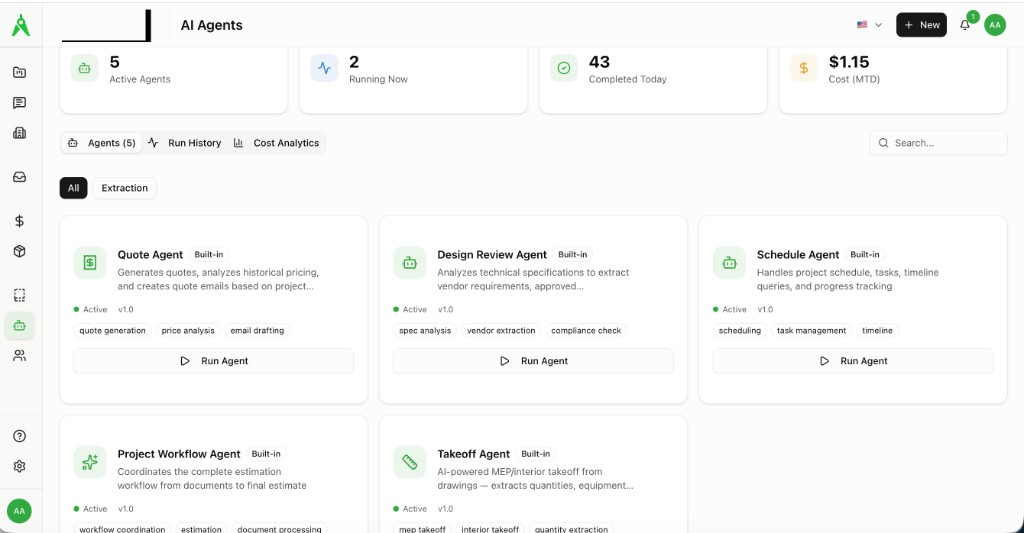
Task: Open the chat message icon in the sidebar
Action: [x=19, y=103]
